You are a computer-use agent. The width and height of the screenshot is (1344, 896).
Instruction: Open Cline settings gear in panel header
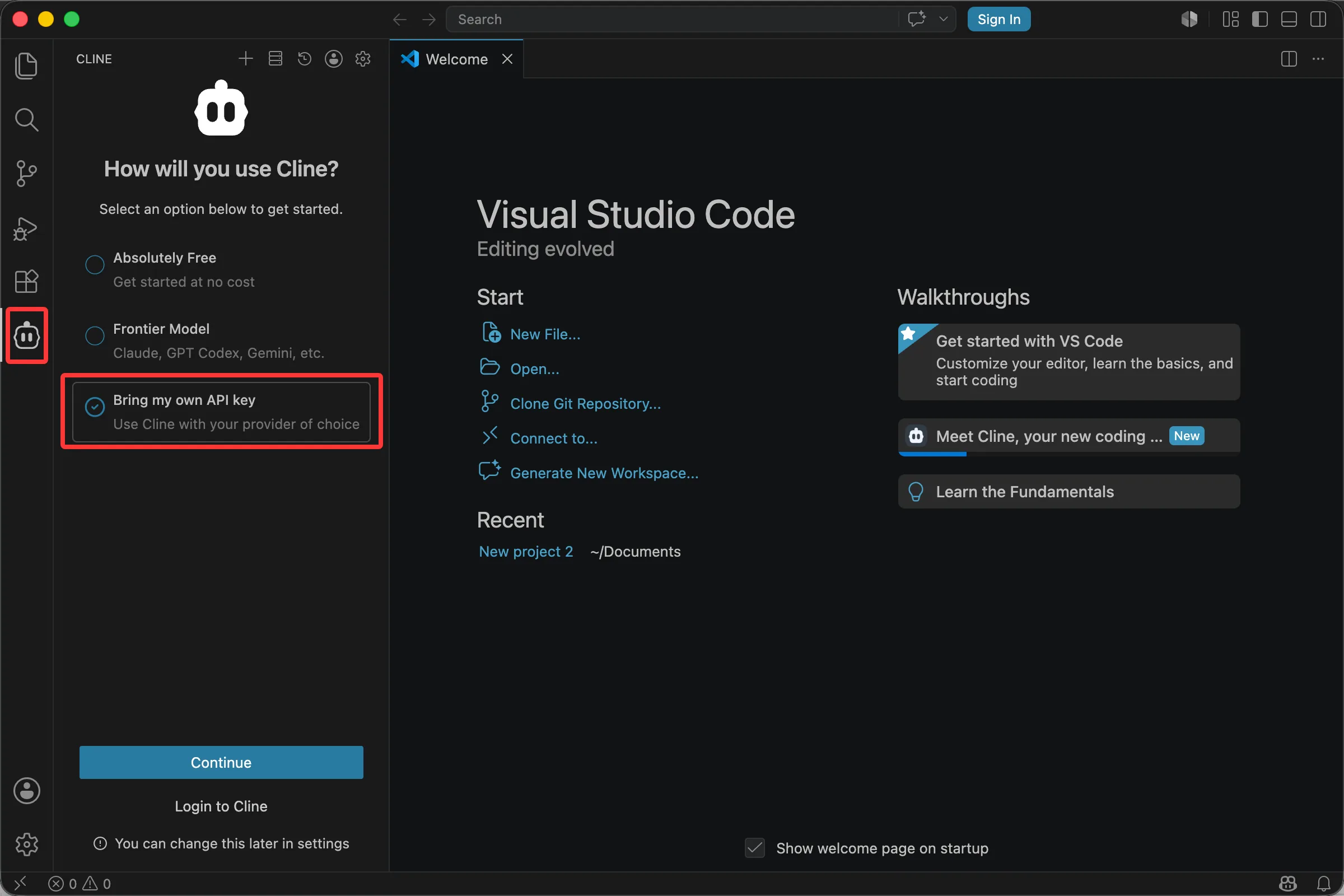coord(363,58)
